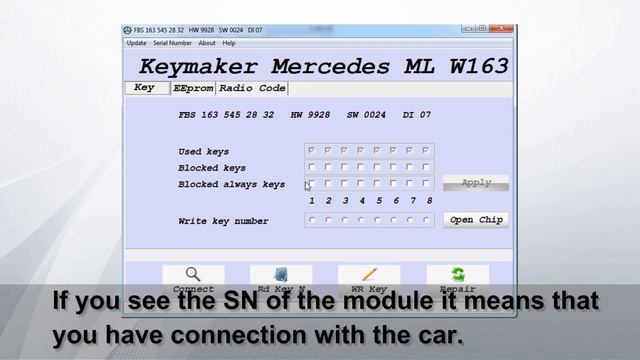Click the 'Used keys' label
Screen dimensions: 640x360
click(x=203, y=152)
